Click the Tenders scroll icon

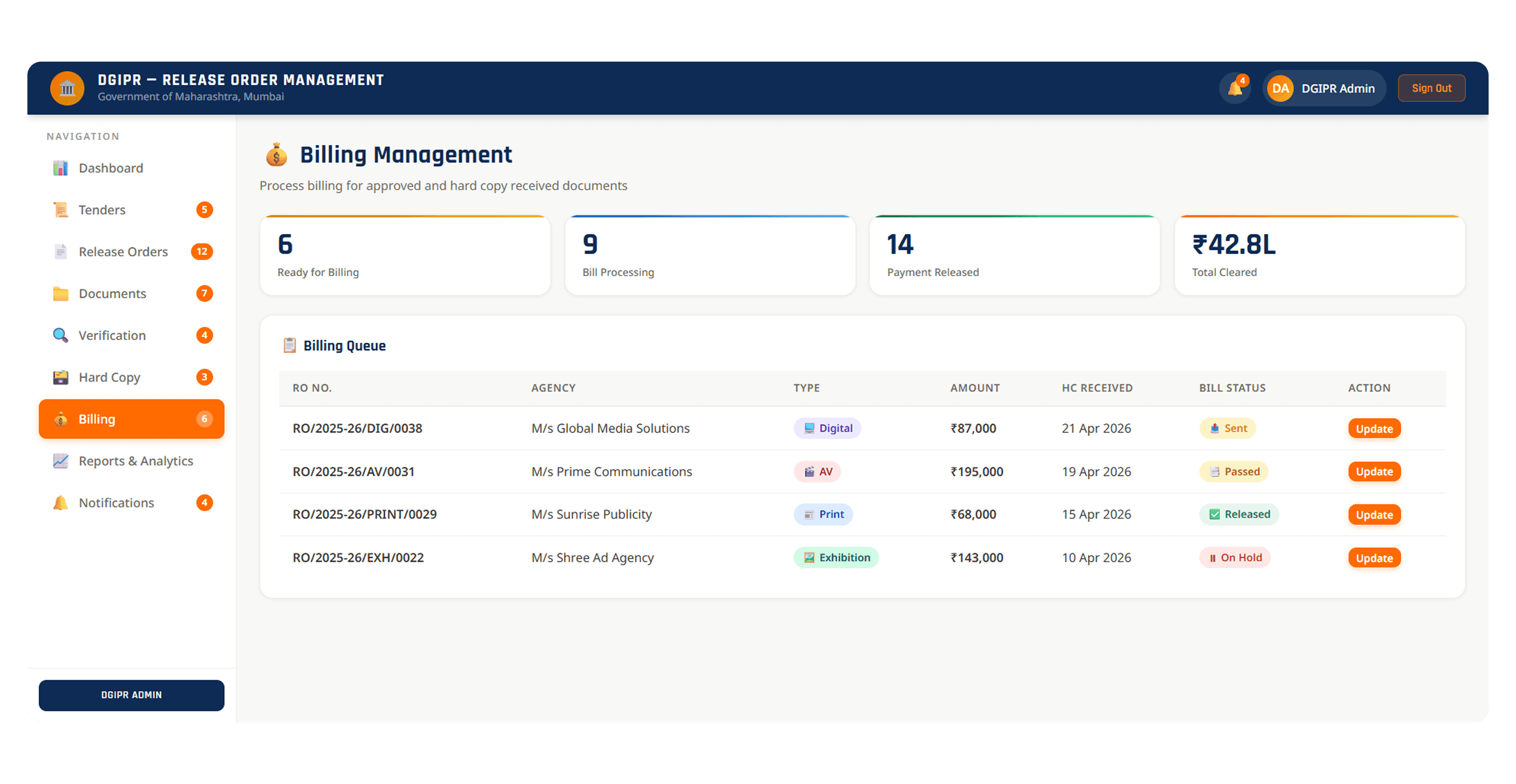pos(61,210)
